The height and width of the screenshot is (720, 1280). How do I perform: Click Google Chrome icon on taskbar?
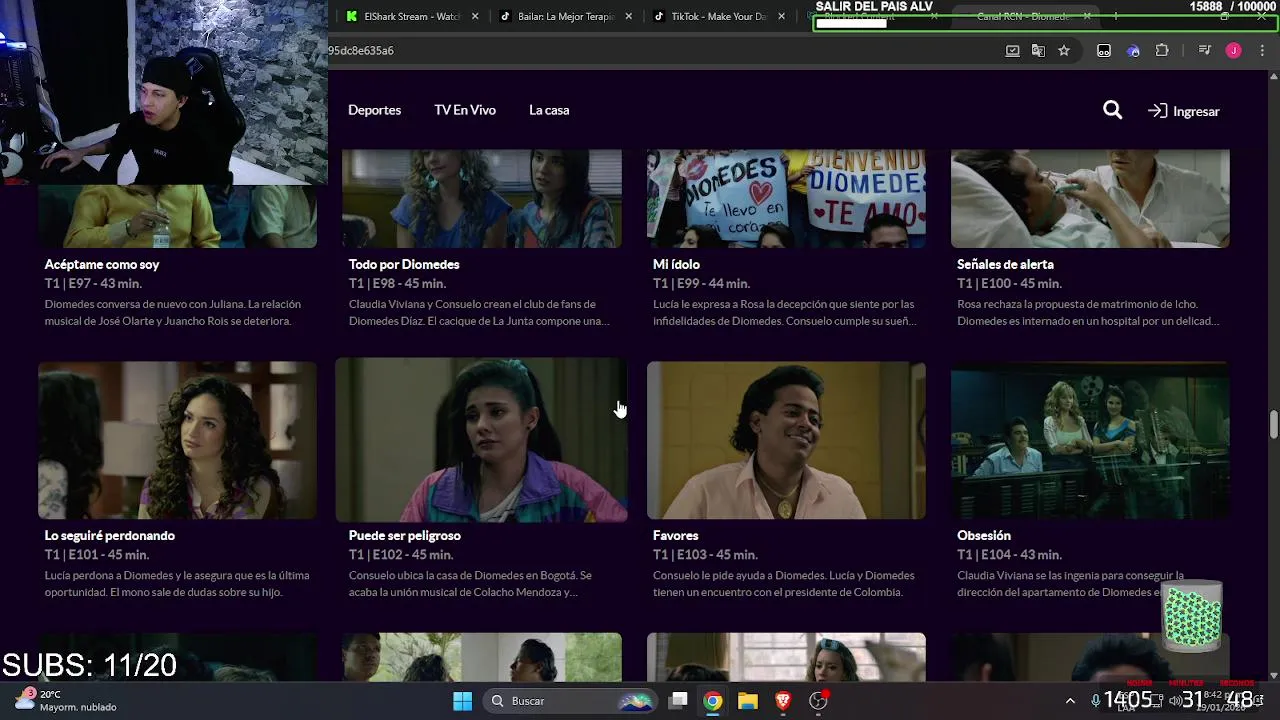tap(713, 701)
